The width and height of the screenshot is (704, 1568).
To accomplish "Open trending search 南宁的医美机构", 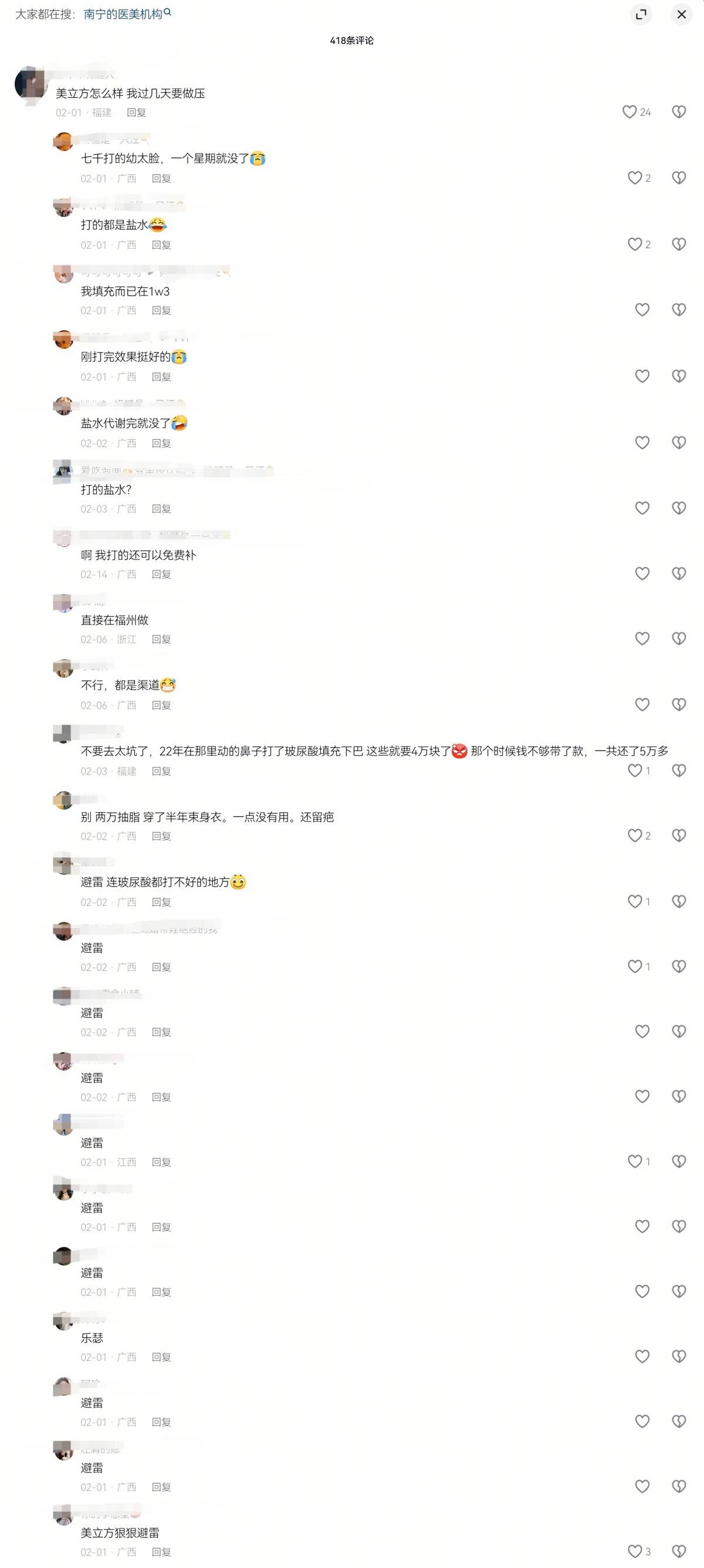I will pyautogui.click(x=123, y=14).
